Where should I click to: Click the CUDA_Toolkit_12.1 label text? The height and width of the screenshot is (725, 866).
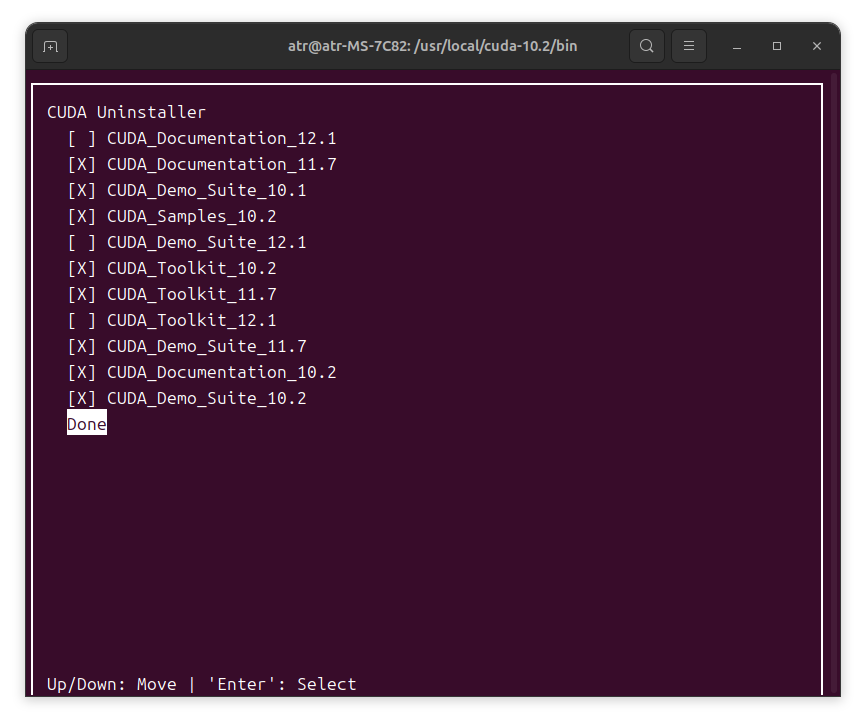pyautogui.click(x=192, y=320)
